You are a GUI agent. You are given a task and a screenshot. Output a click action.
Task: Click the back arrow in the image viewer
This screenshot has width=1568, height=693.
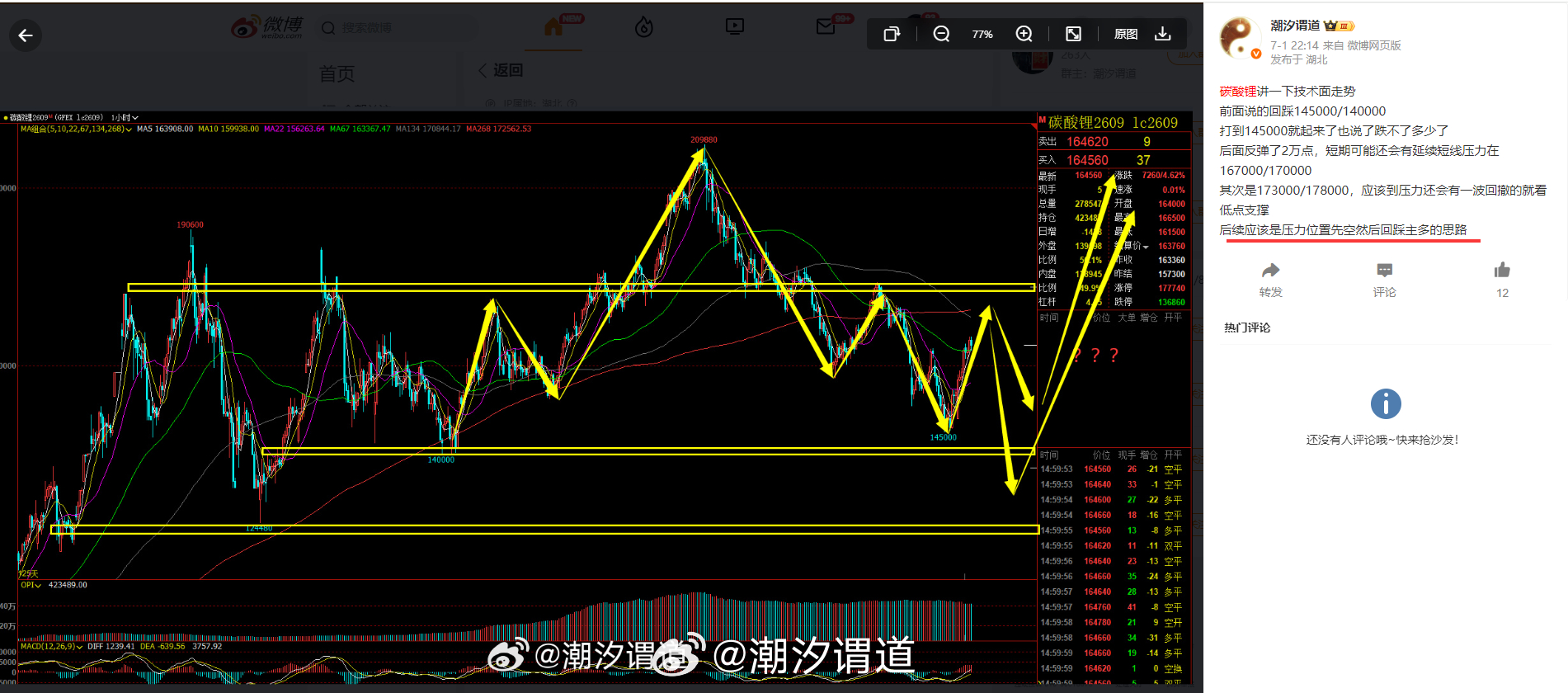tap(26, 35)
